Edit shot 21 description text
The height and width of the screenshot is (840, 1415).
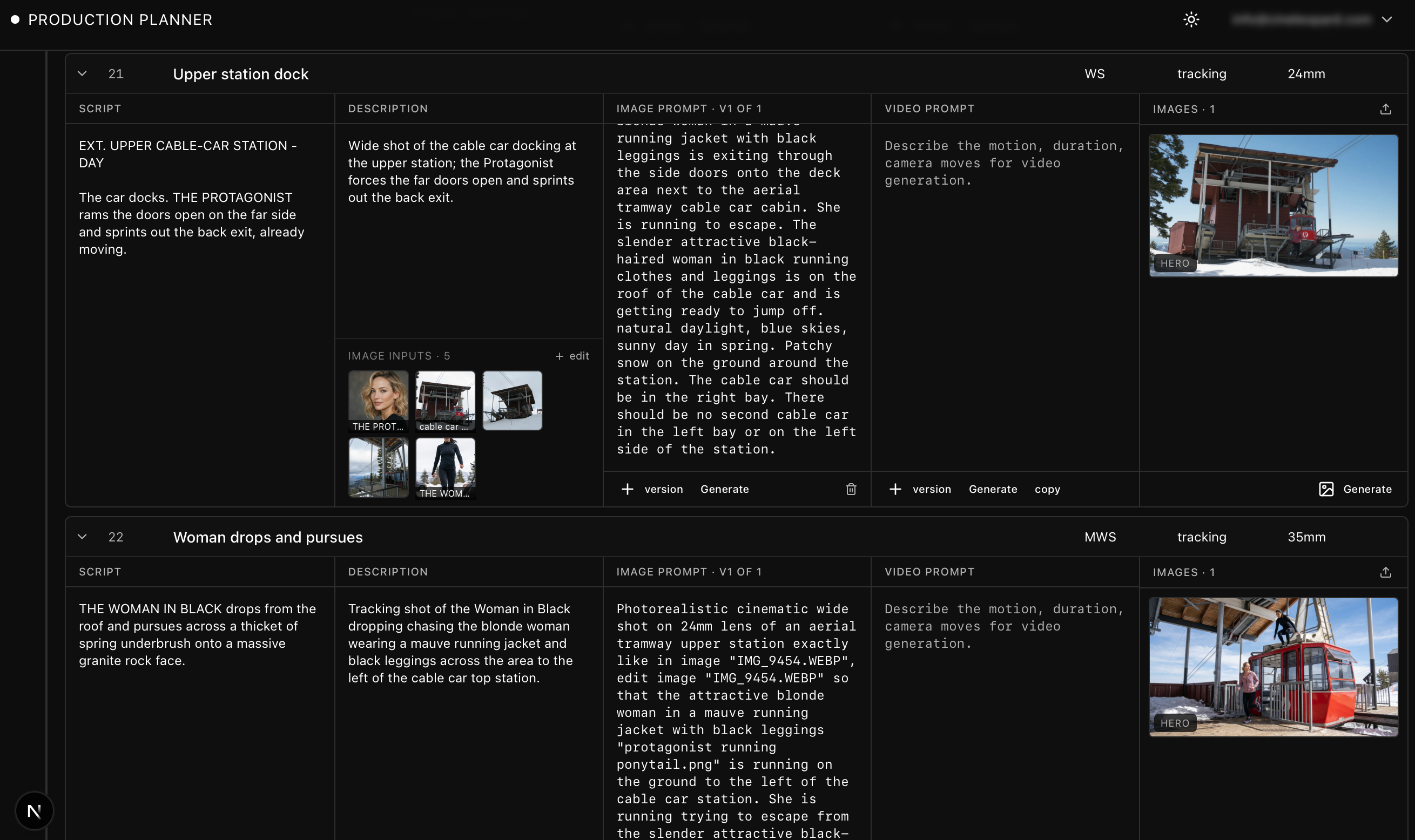(462, 172)
